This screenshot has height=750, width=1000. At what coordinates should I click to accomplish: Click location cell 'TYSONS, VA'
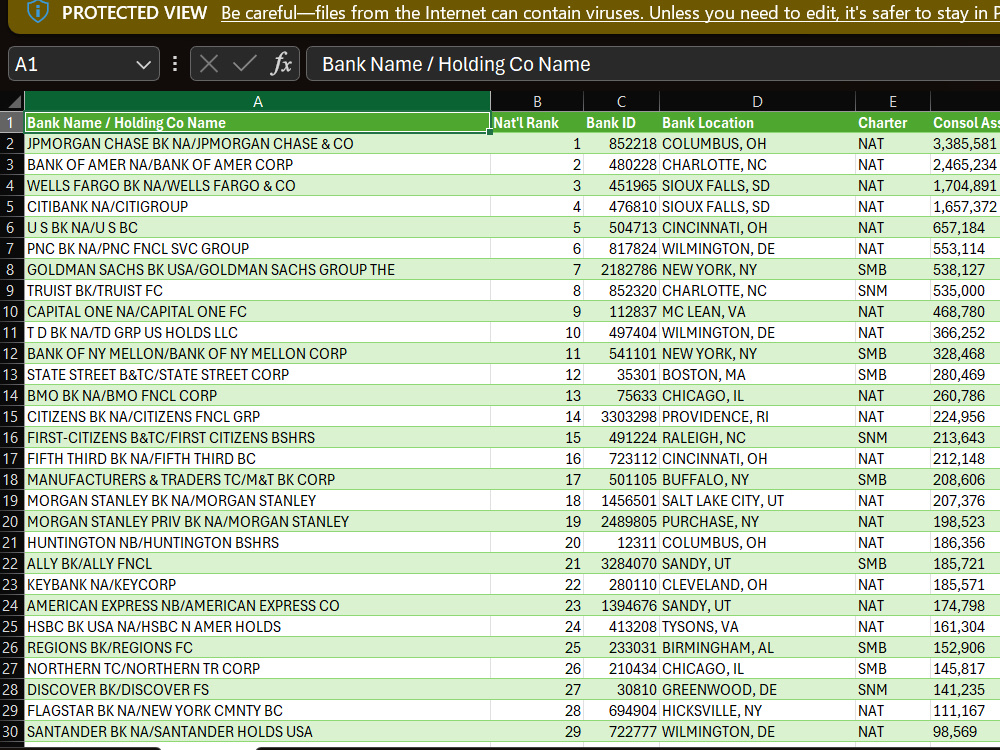pos(757,627)
